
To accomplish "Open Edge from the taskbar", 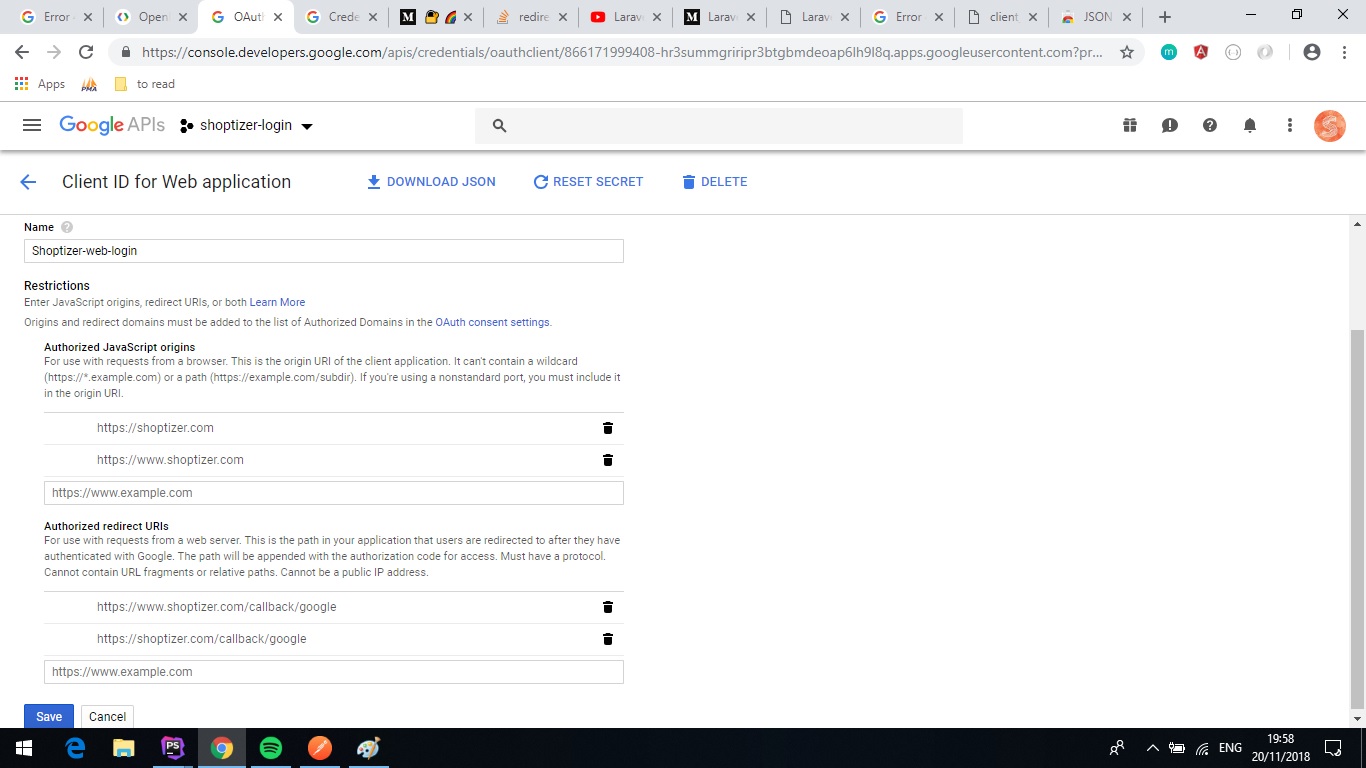I will [75, 748].
